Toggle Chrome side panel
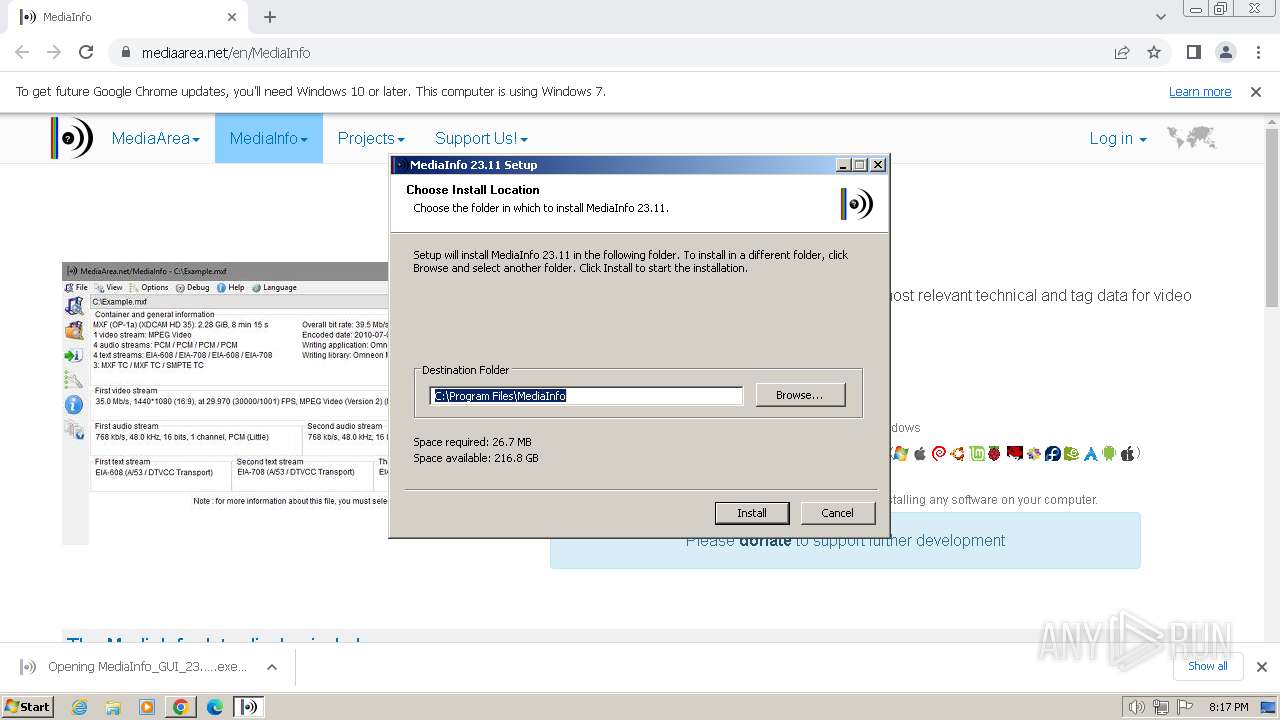Viewport: 1280px width, 720px height. click(x=1194, y=52)
